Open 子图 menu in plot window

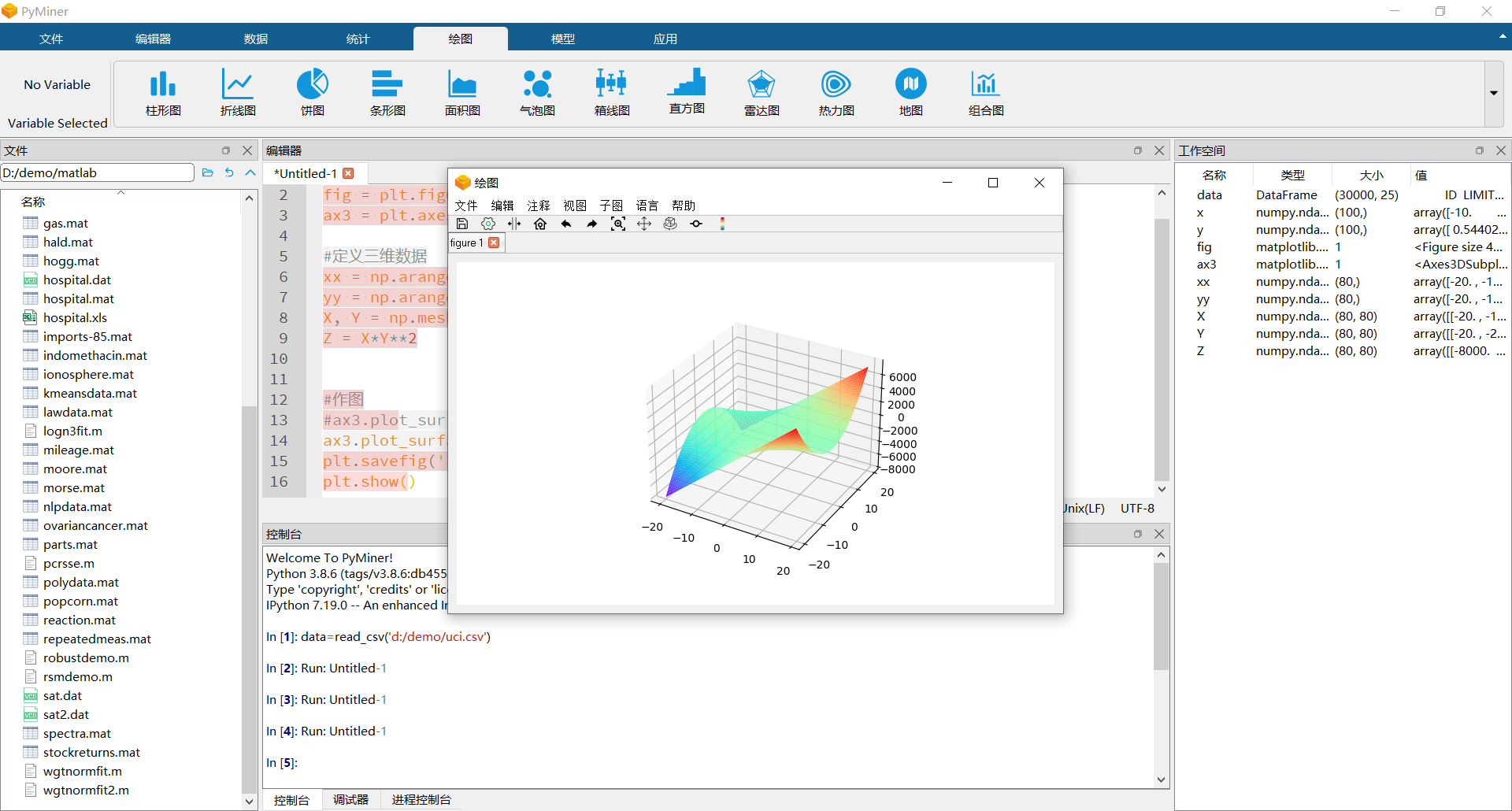pos(611,206)
